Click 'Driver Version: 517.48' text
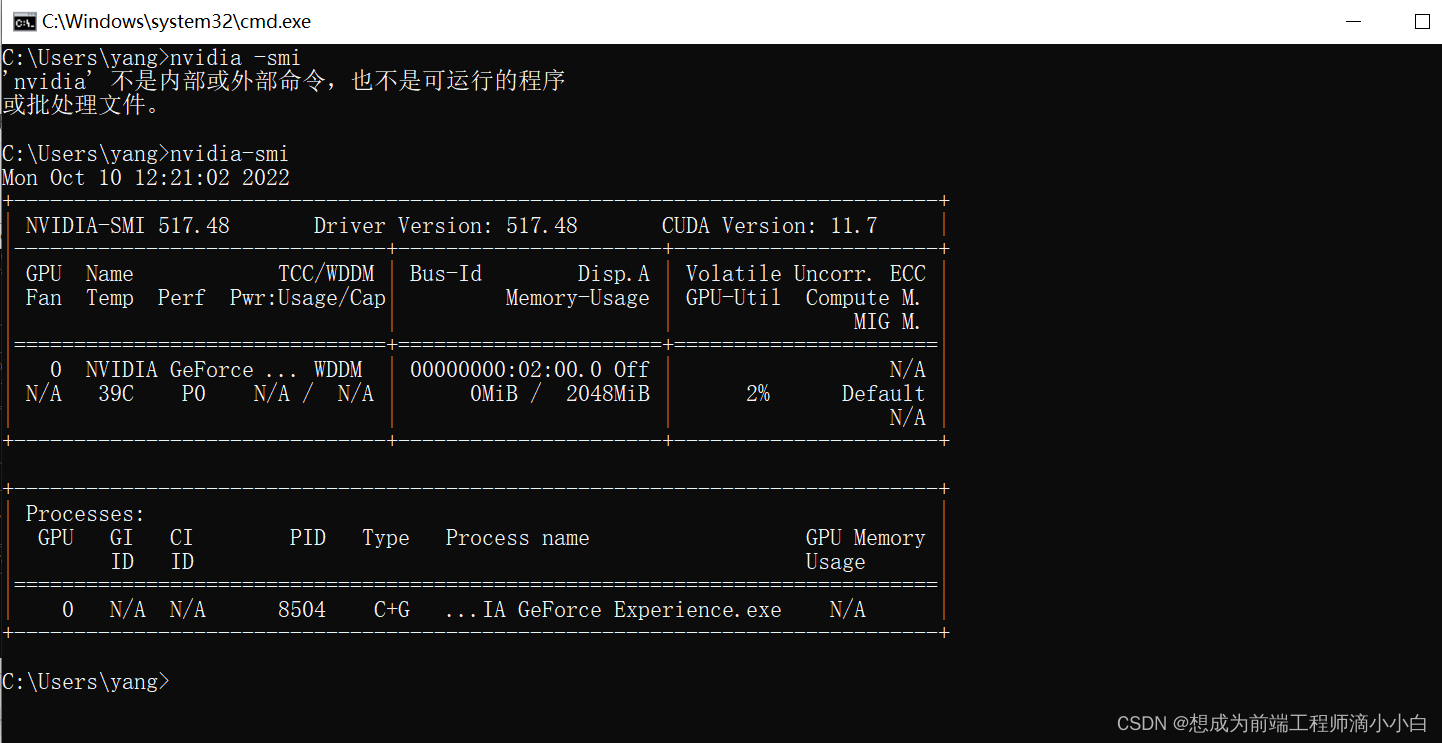The width and height of the screenshot is (1442, 743). 445,226
